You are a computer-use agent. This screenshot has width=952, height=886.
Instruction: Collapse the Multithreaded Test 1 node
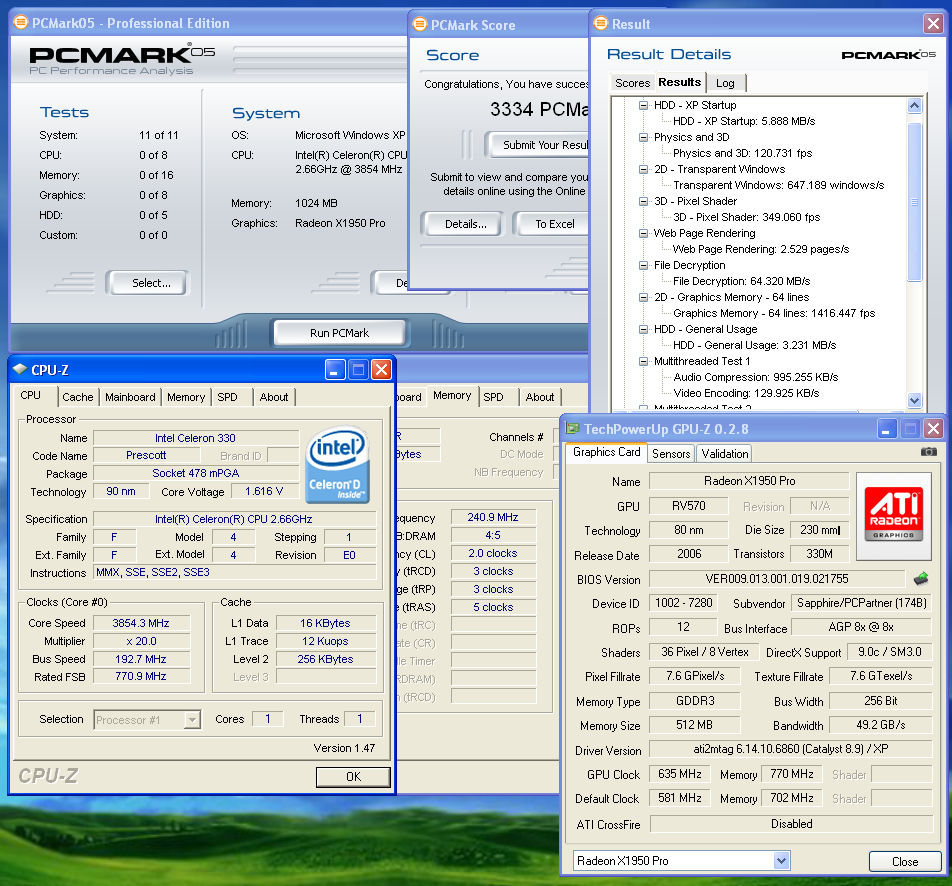(x=643, y=361)
